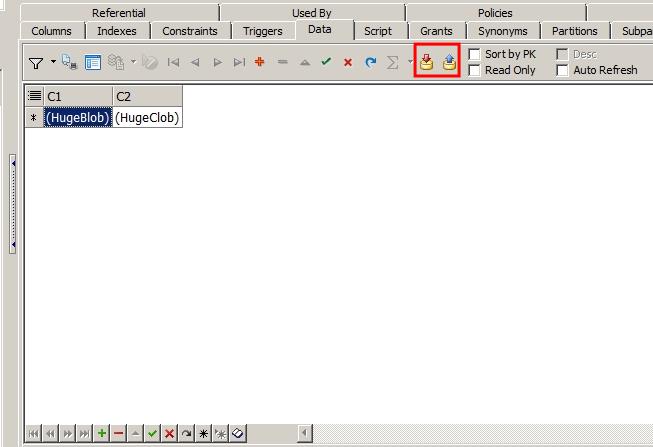Open the grid column chooser in header corner
This screenshot has width=653, height=447.
(x=35, y=95)
